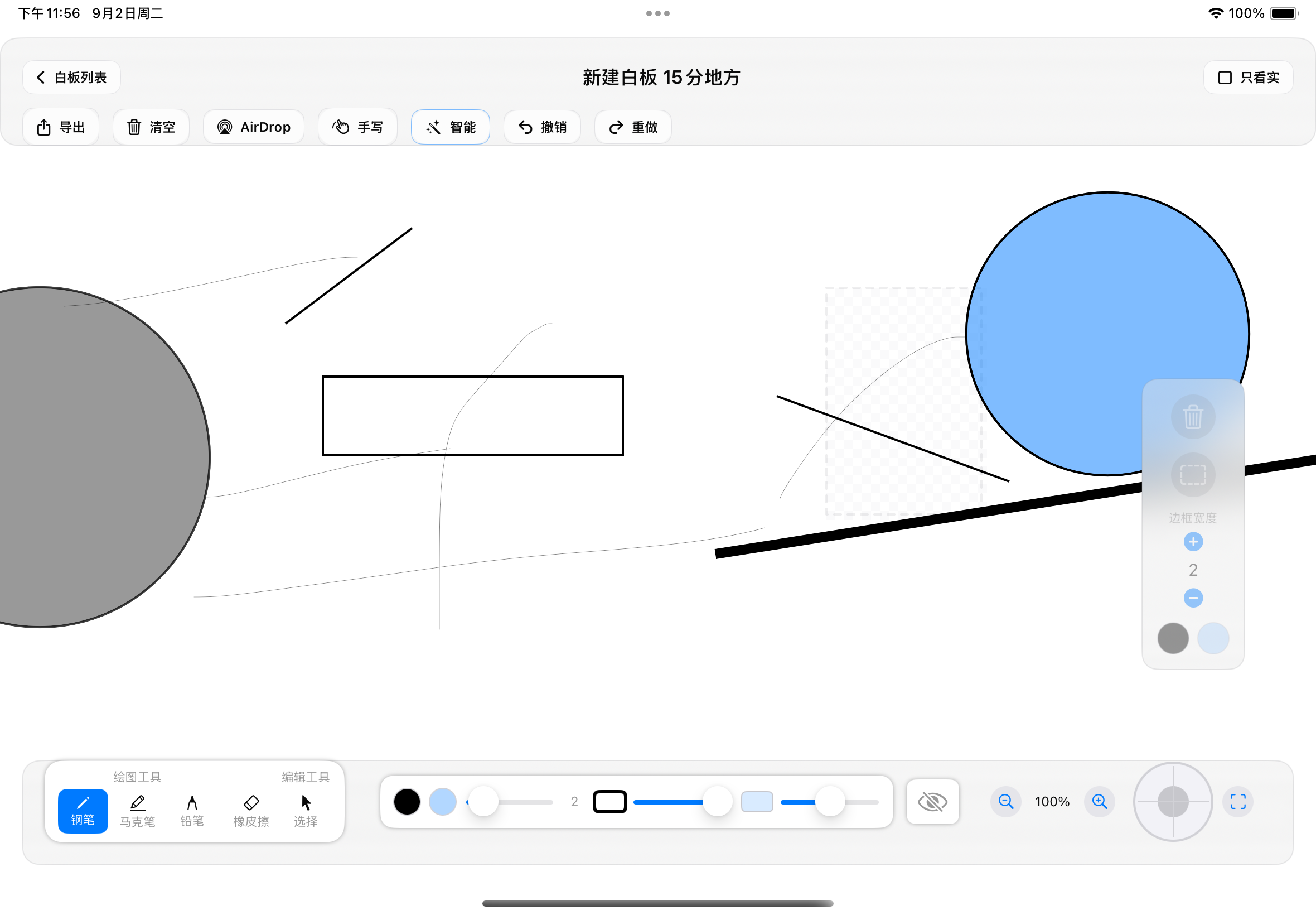Select the 马克笔 marker tool
This screenshot has height=915, width=1316.
138,811
